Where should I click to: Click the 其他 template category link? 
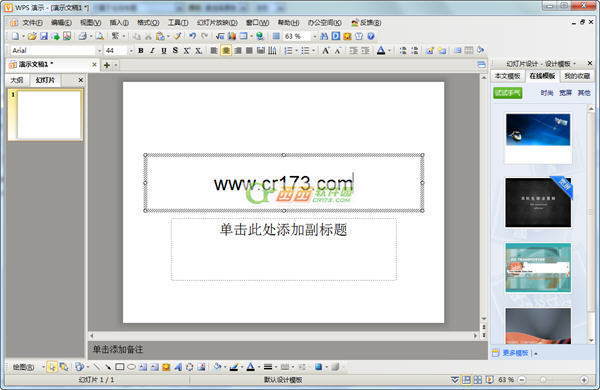pos(584,93)
